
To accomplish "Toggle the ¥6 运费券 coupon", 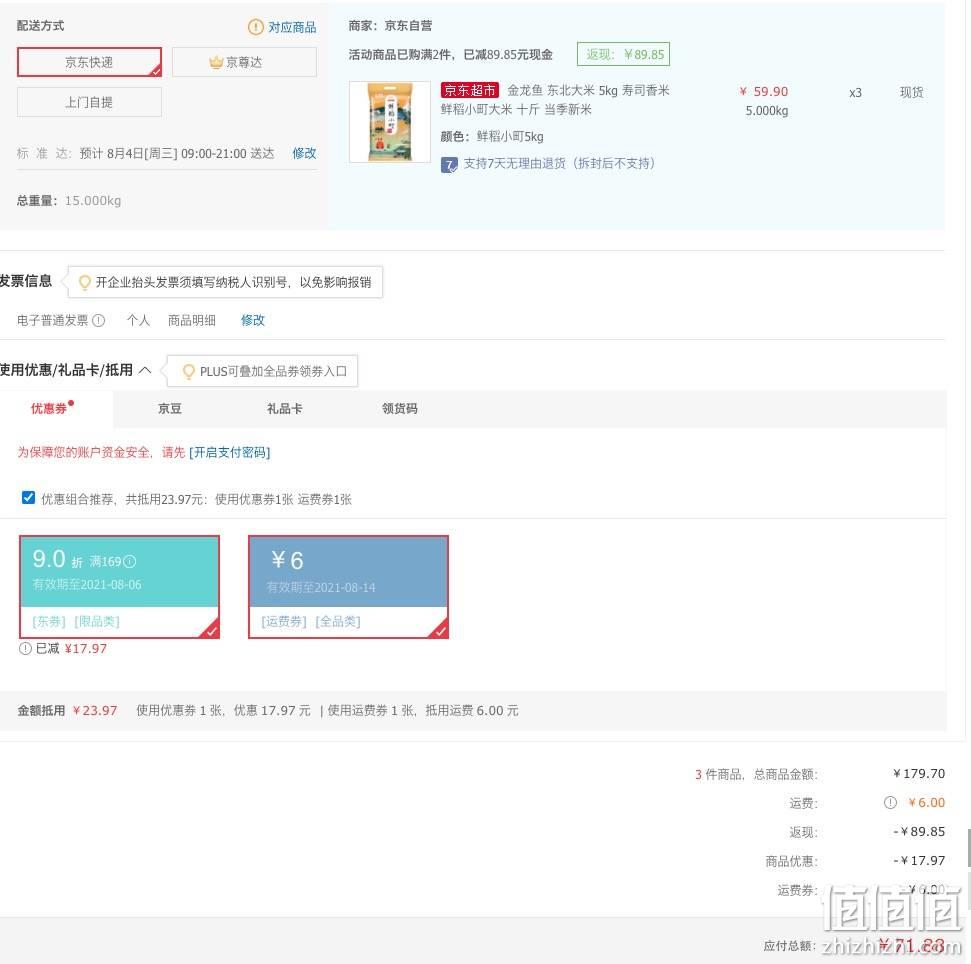I will (349, 587).
